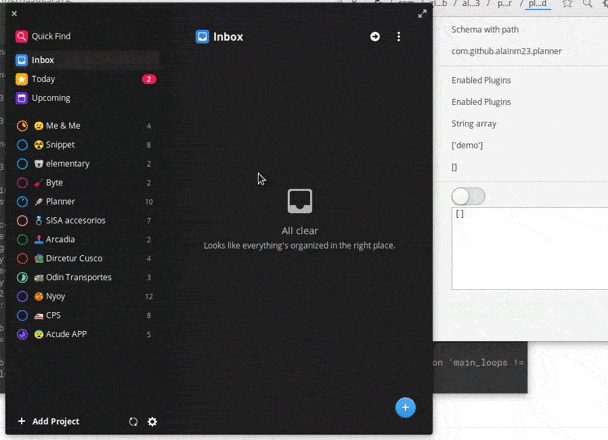
Task: Select Inbox in the sidebar
Action: [x=86, y=60]
